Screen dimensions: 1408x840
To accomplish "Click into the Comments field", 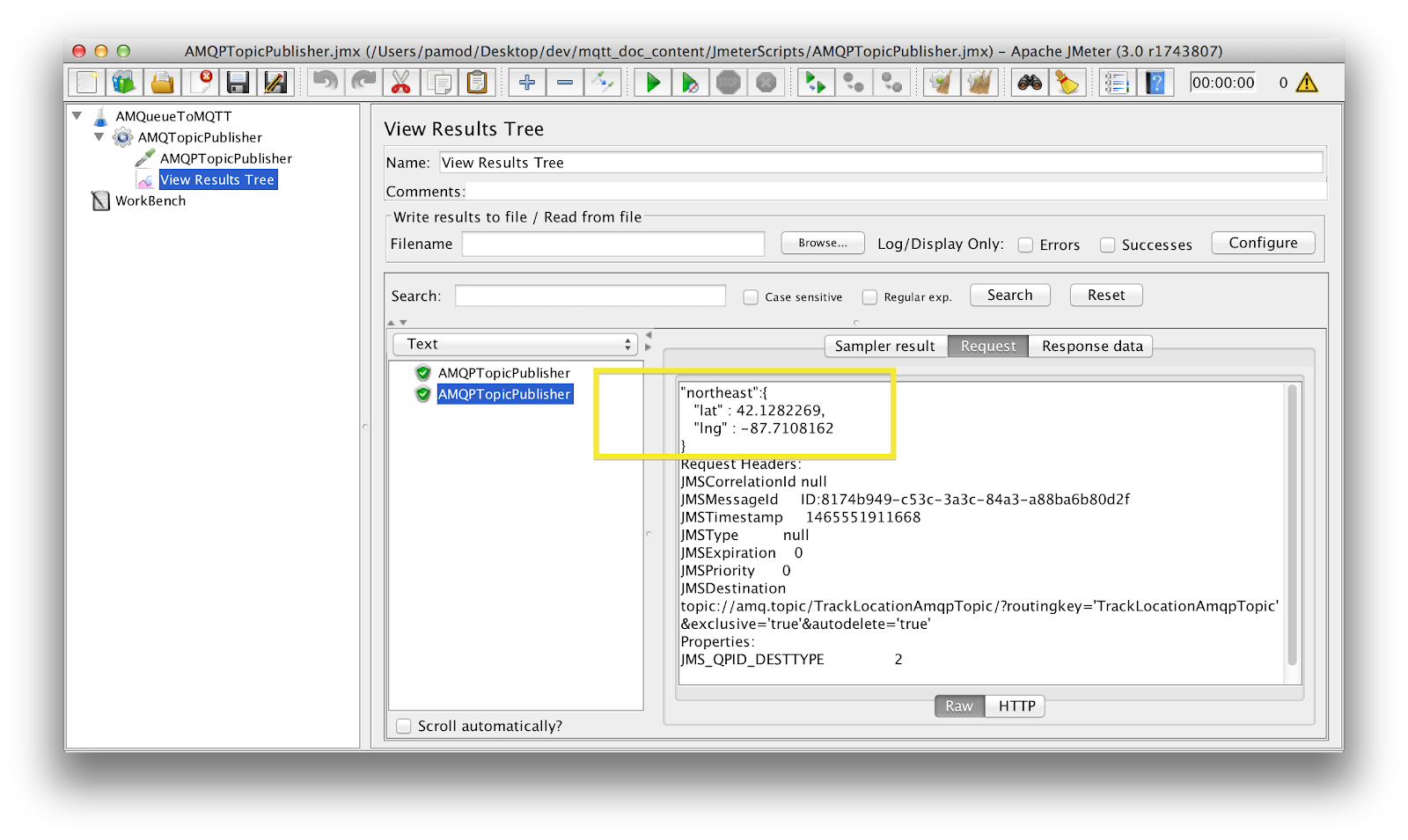I will pos(896,191).
